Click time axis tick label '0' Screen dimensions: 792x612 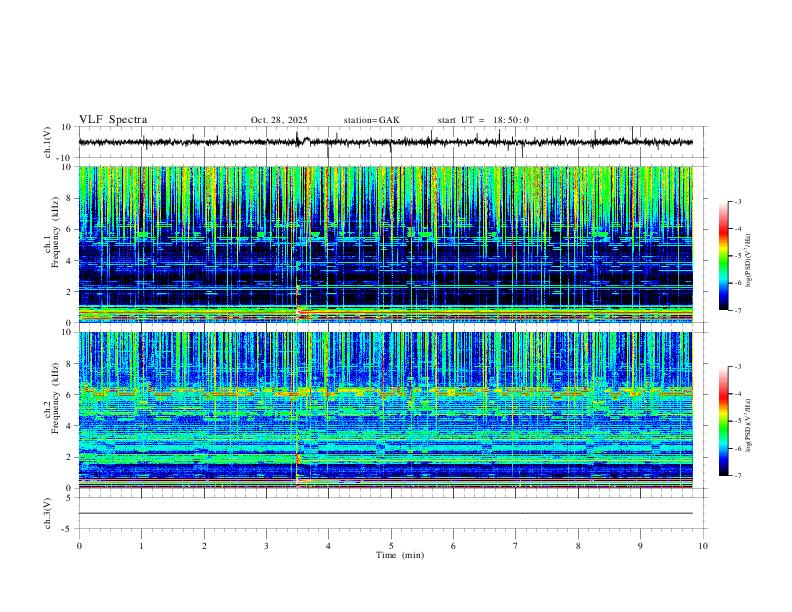(79, 546)
